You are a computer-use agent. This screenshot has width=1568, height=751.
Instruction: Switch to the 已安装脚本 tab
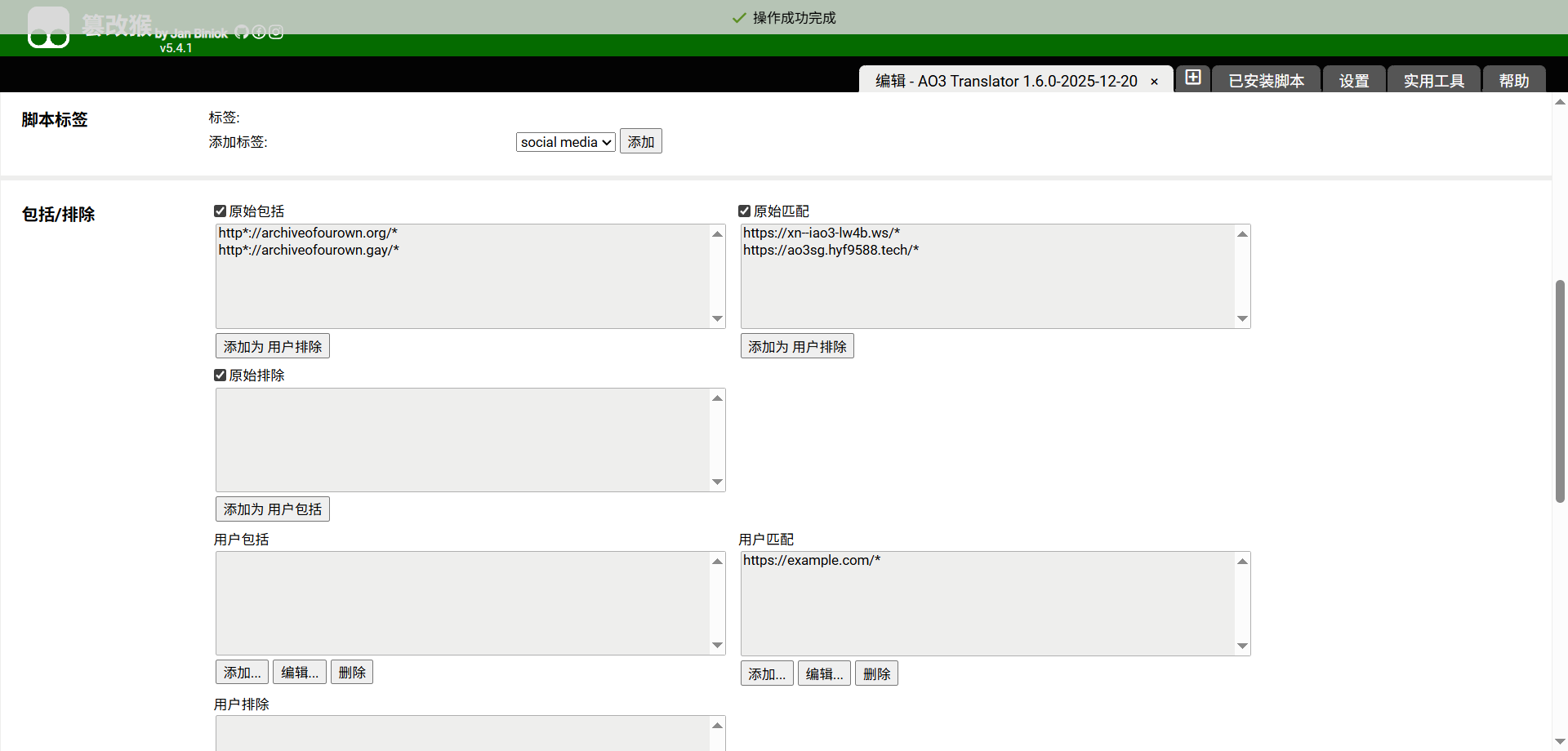coord(1266,81)
